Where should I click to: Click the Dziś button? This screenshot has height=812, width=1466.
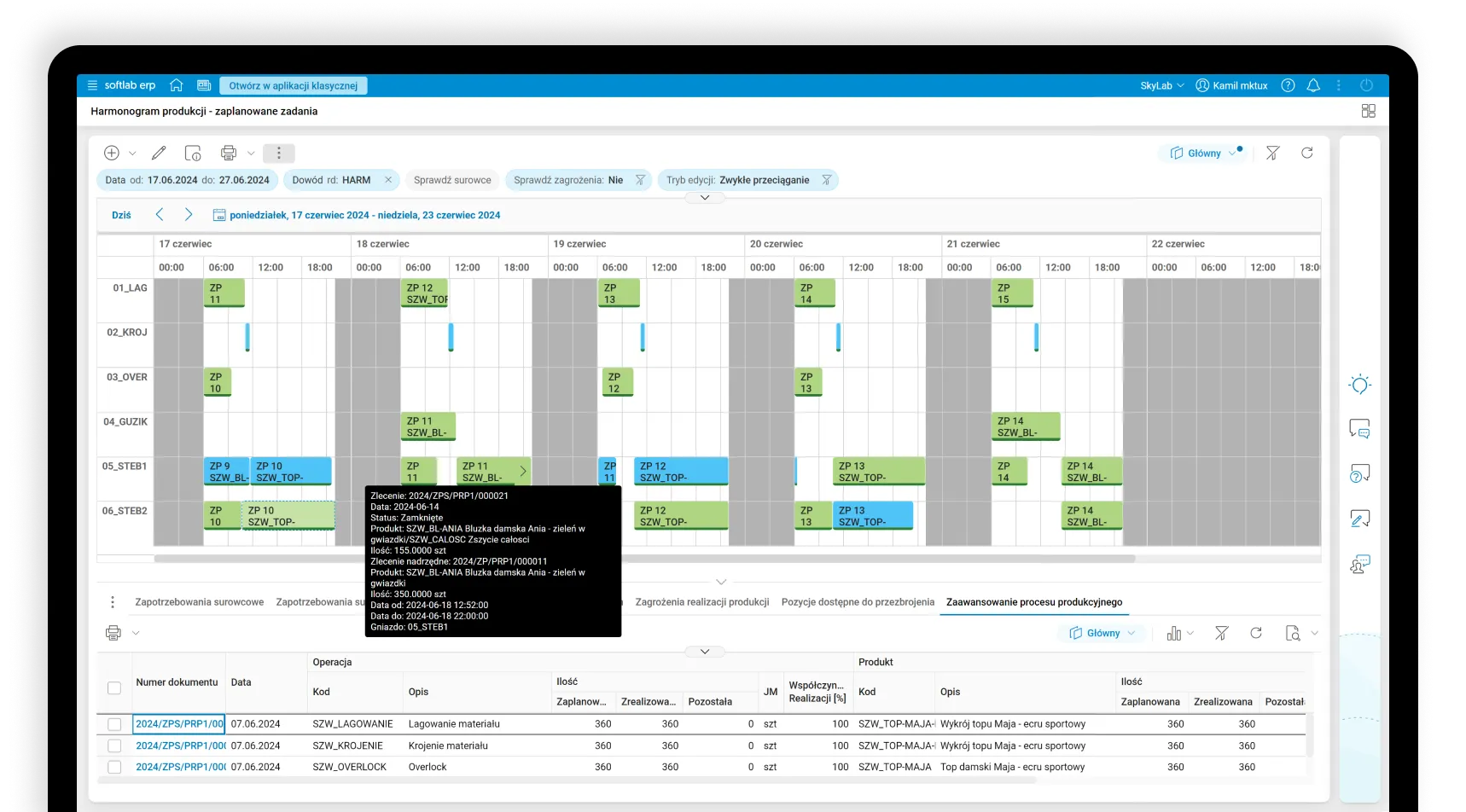(x=121, y=215)
